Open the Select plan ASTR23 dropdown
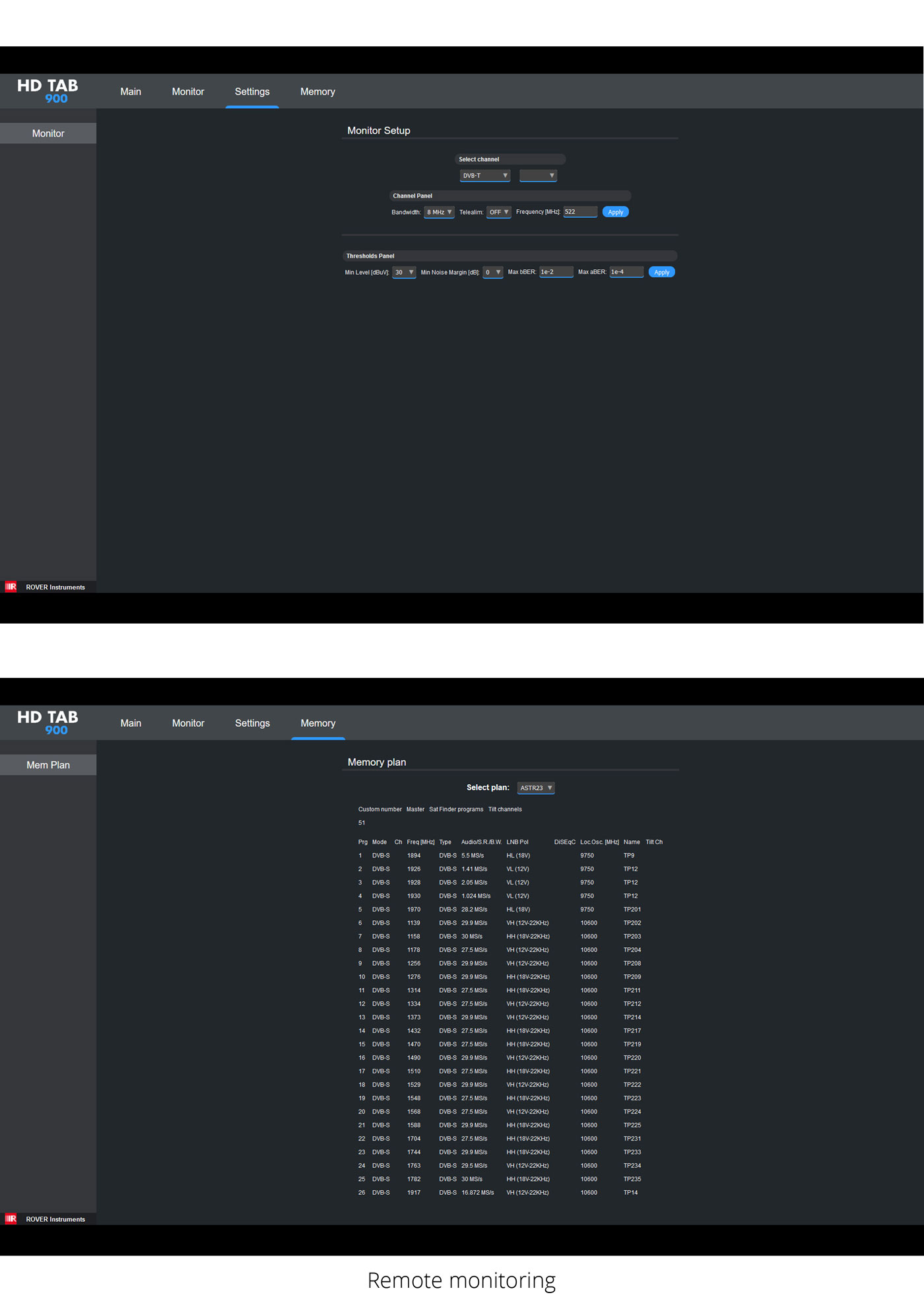Screen dimensions: 924x1307 pos(536,788)
